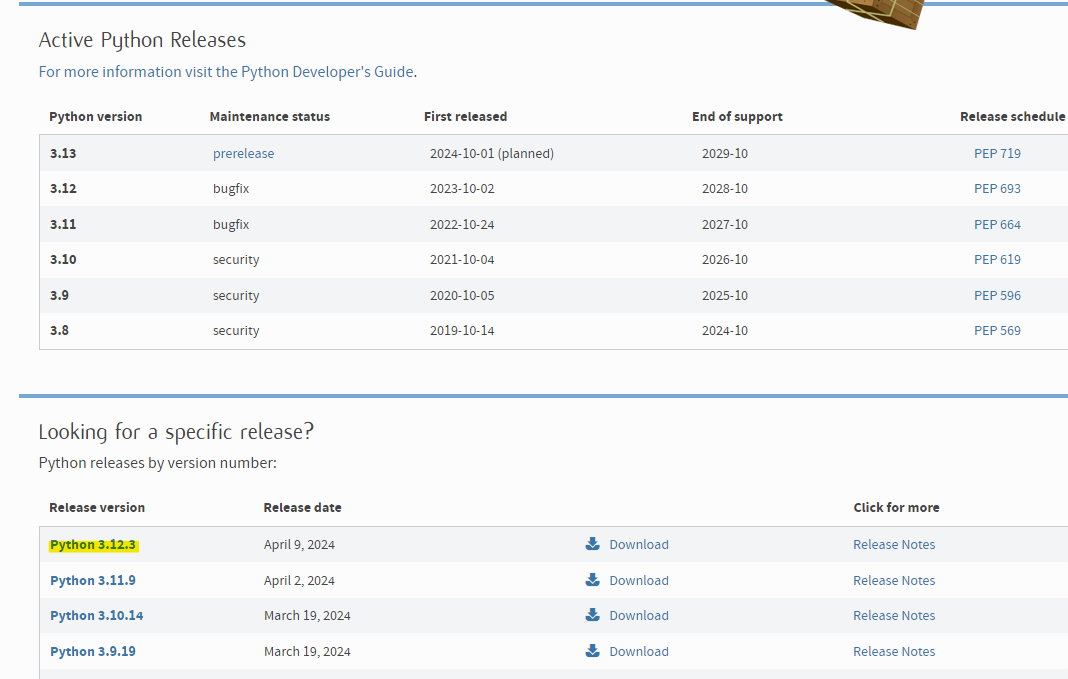Image resolution: width=1068 pixels, height=679 pixels.
Task: Select version cell 3.13 in active releases
Action: (63, 153)
